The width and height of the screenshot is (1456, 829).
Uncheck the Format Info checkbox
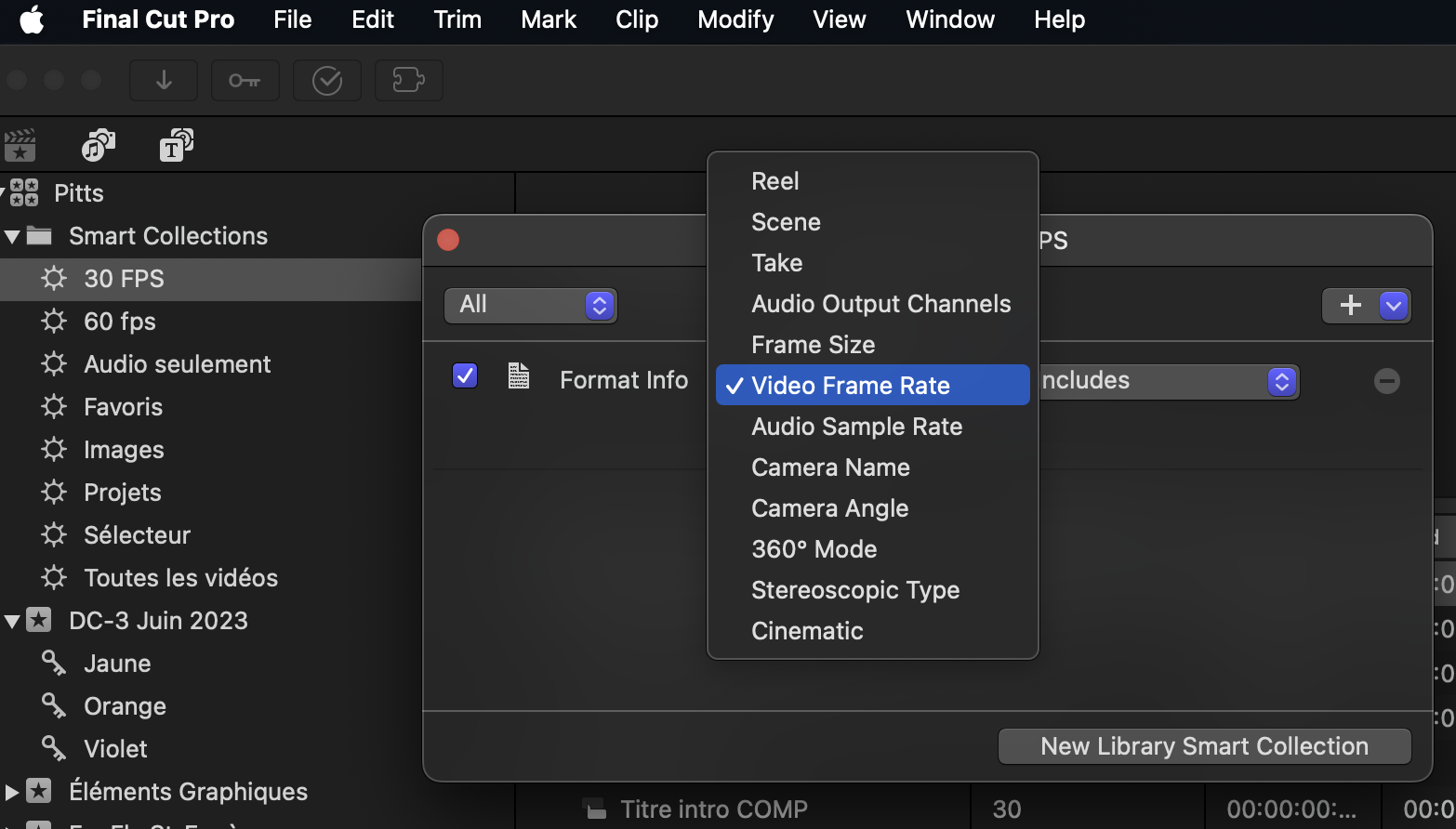[465, 375]
